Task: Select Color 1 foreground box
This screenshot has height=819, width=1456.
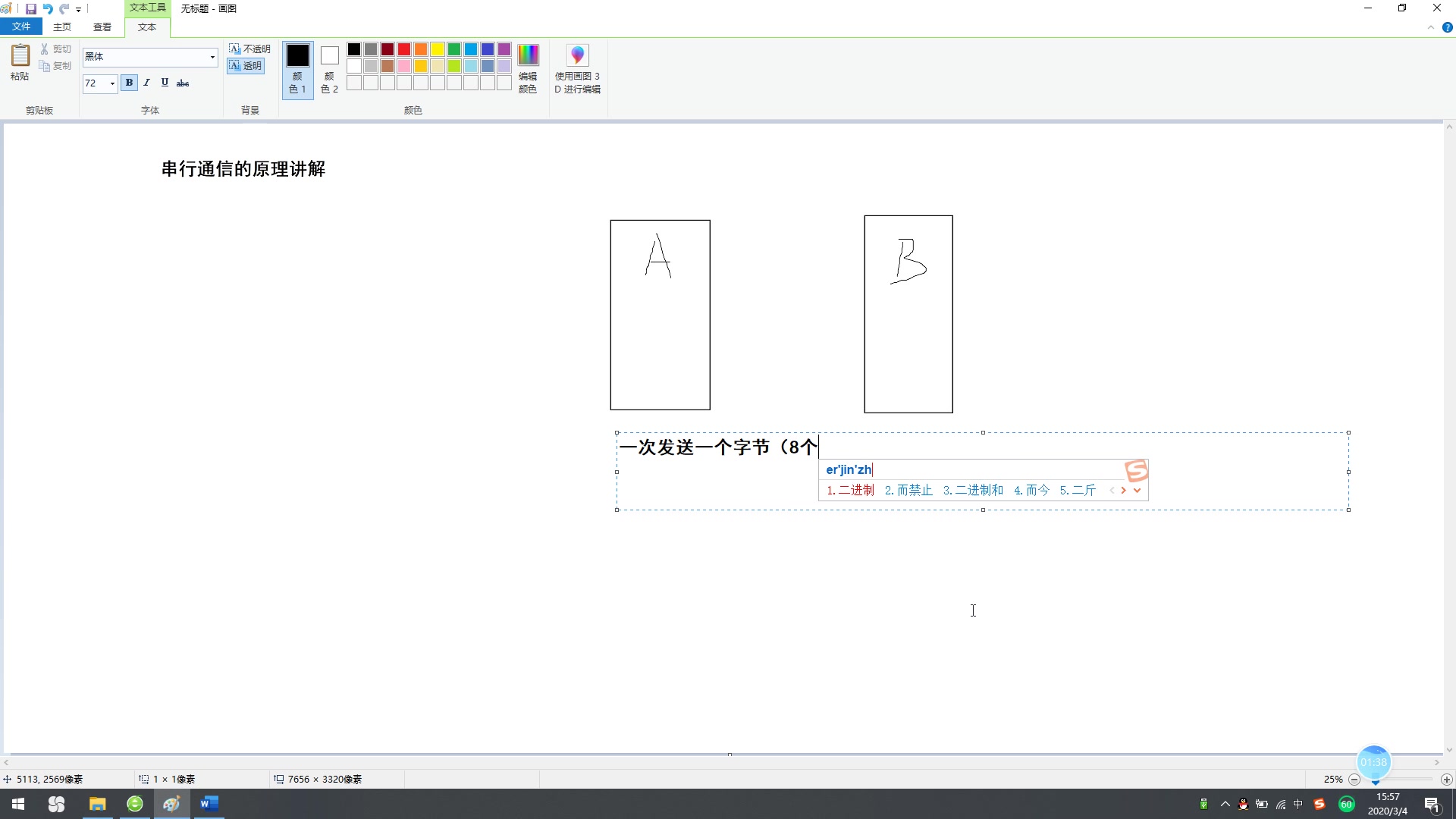Action: pos(297,70)
